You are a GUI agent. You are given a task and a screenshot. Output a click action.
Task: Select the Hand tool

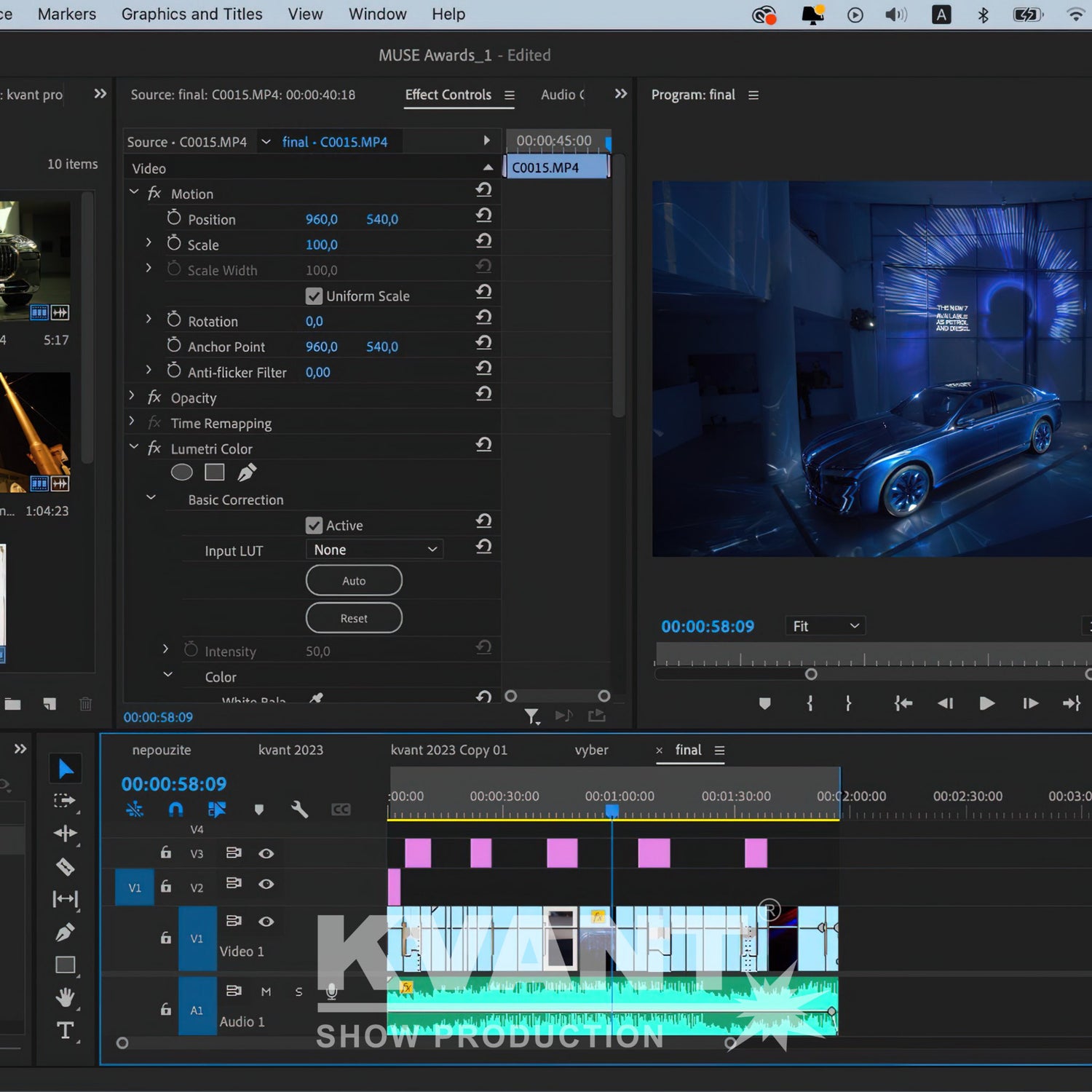66,997
